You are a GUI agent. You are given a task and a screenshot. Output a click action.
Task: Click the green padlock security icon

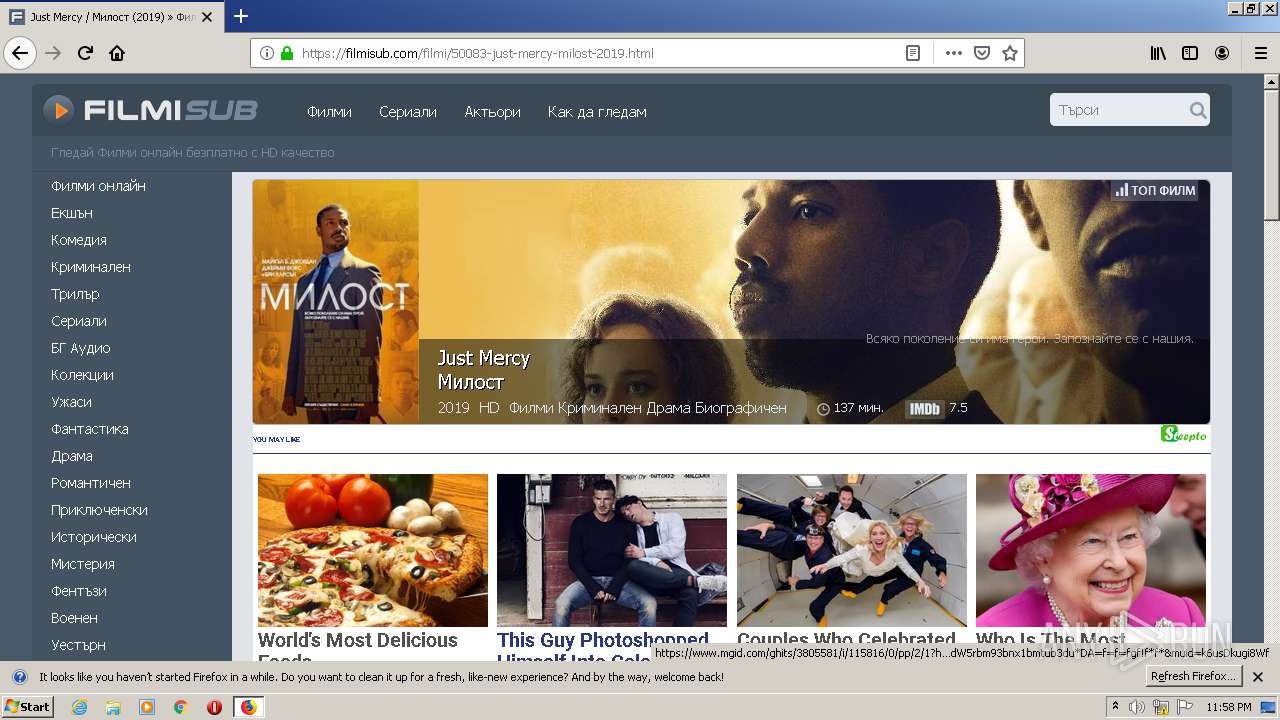pos(287,53)
